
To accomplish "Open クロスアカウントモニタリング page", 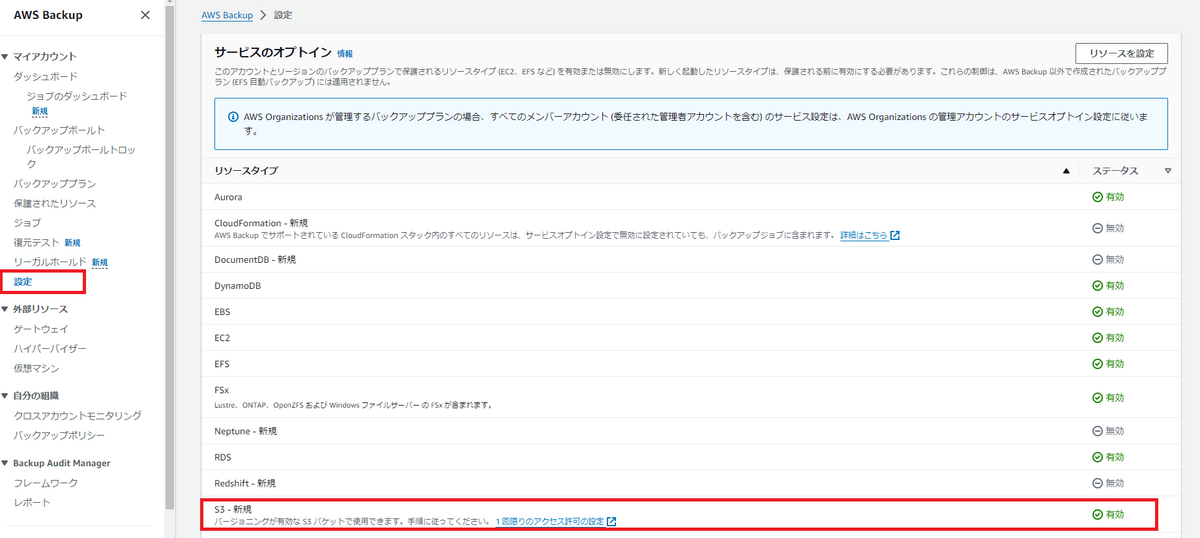I will 77,415.
